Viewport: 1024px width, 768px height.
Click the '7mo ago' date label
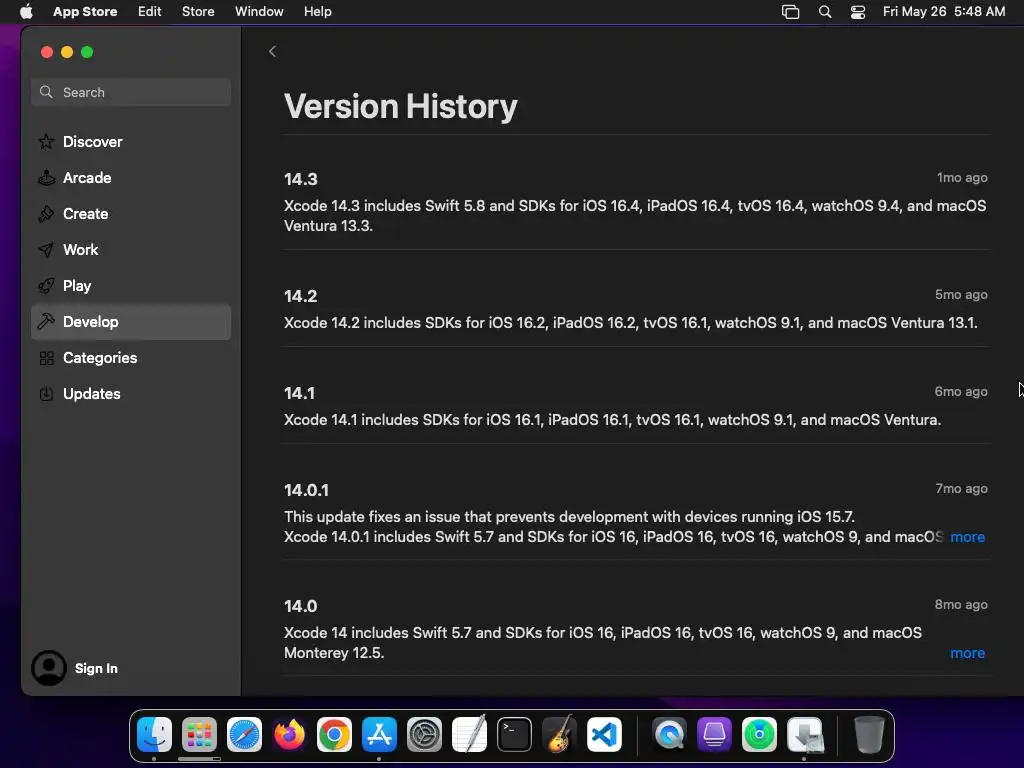(x=961, y=488)
